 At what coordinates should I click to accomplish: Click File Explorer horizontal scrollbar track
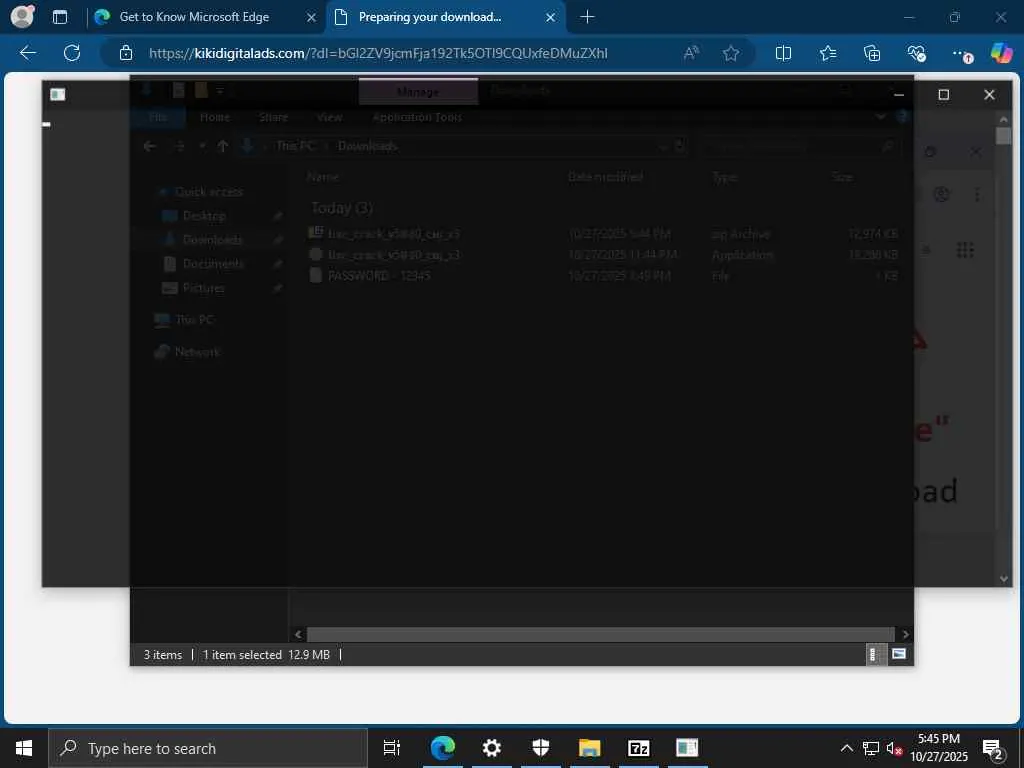[600, 634]
